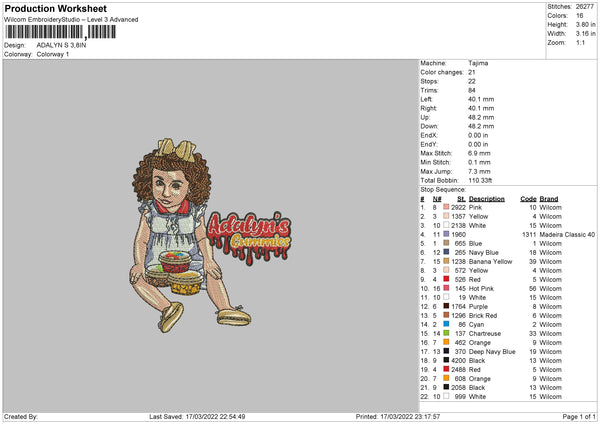
Task: Select the Black swatch in stop 21
Action: click(446, 387)
